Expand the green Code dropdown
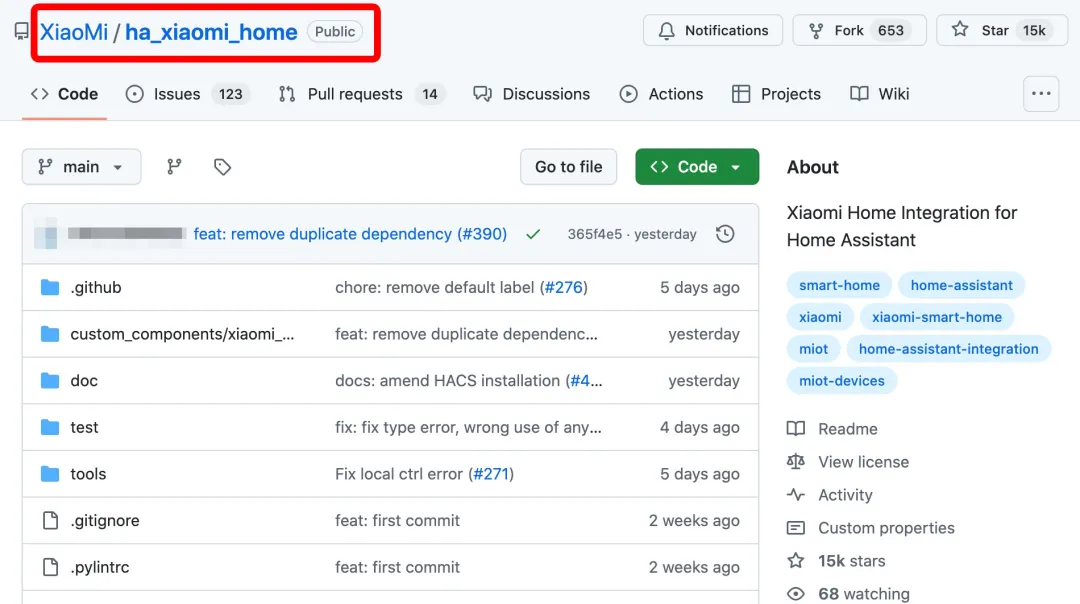 pyautogui.click(x=697, y=167)
